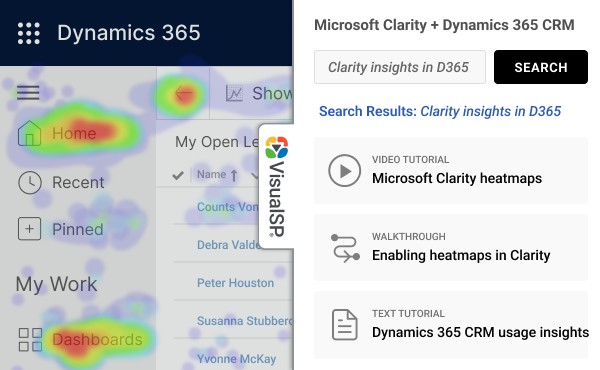Click the Name column ascending sort arrow
This screenshot has height=370, width=600.
[x=234, y=176]
